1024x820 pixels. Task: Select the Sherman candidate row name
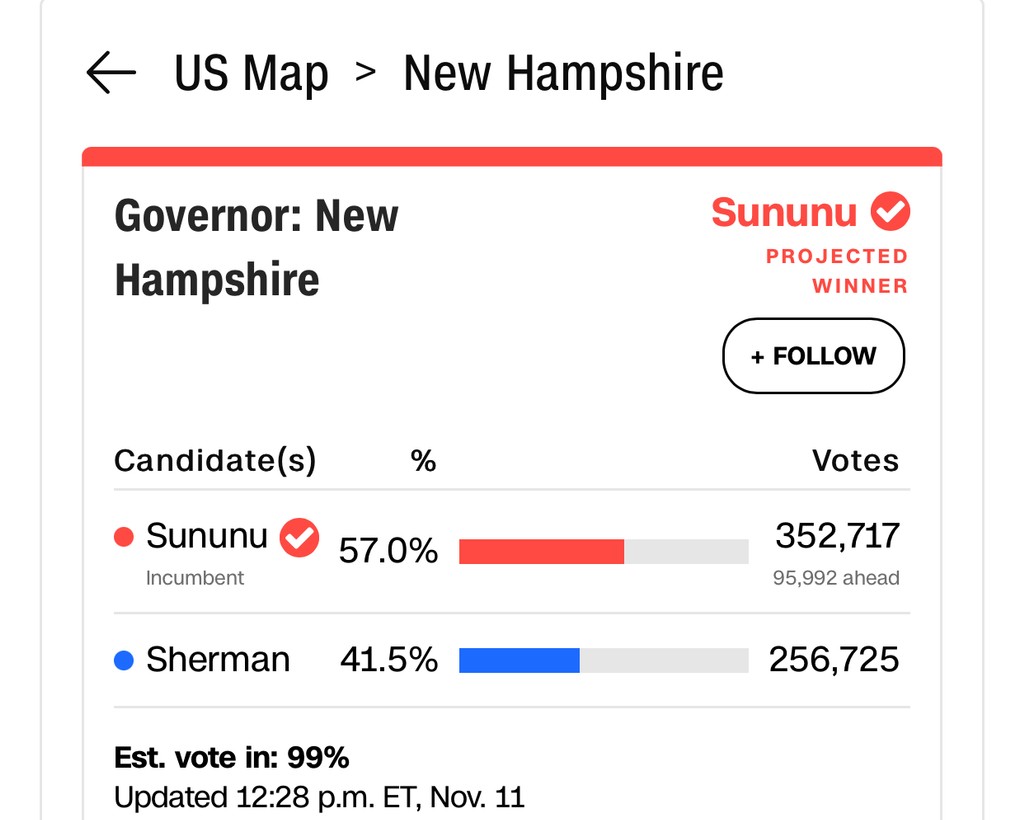click(218, 660)
